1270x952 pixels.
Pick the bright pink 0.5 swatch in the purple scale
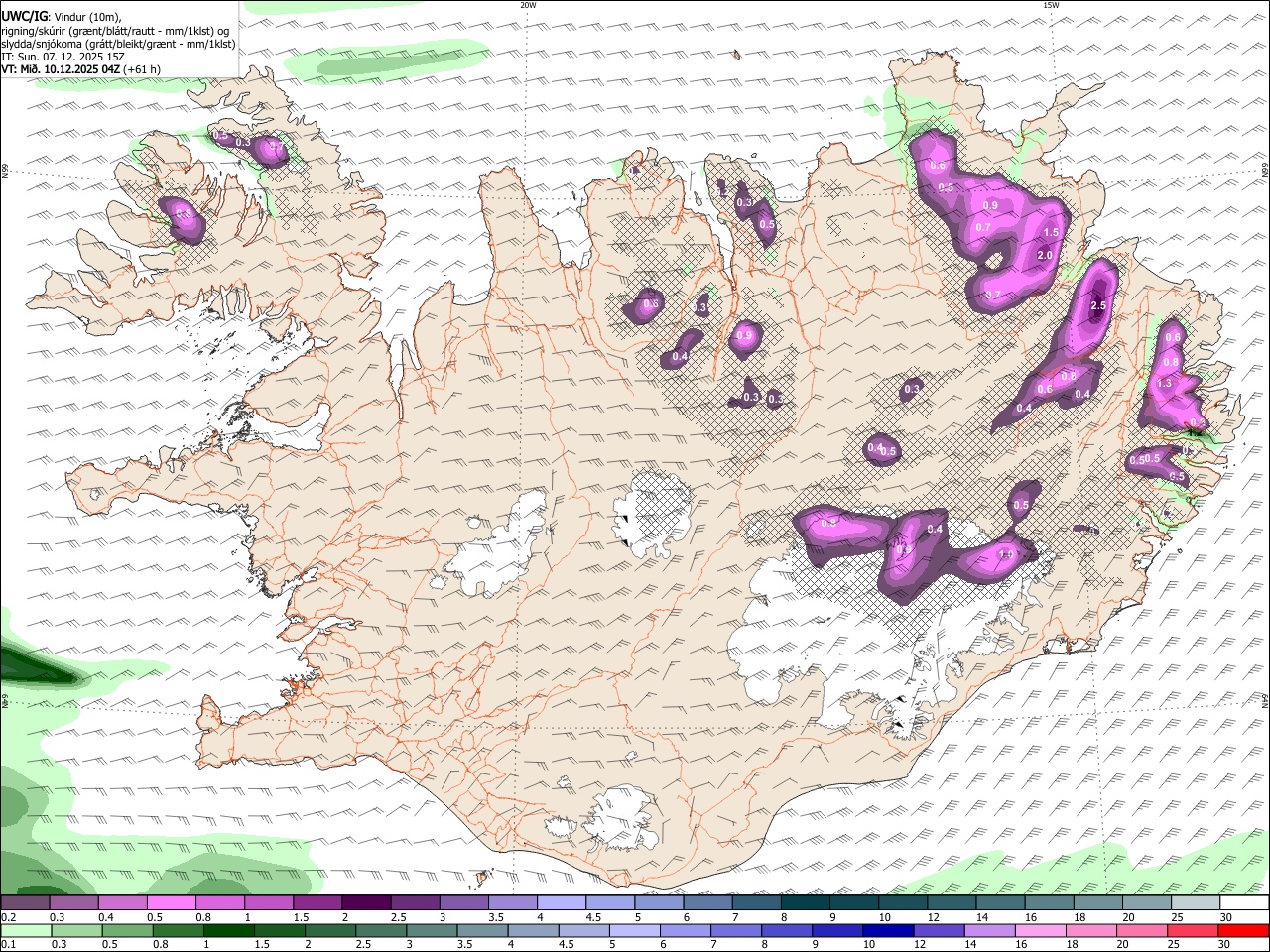coord(171,903)
